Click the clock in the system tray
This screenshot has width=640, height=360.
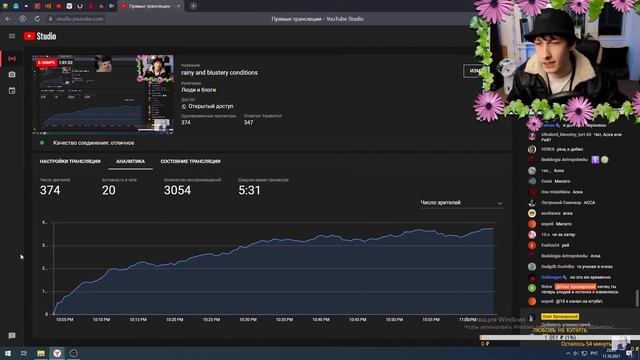tap(611, 353)
